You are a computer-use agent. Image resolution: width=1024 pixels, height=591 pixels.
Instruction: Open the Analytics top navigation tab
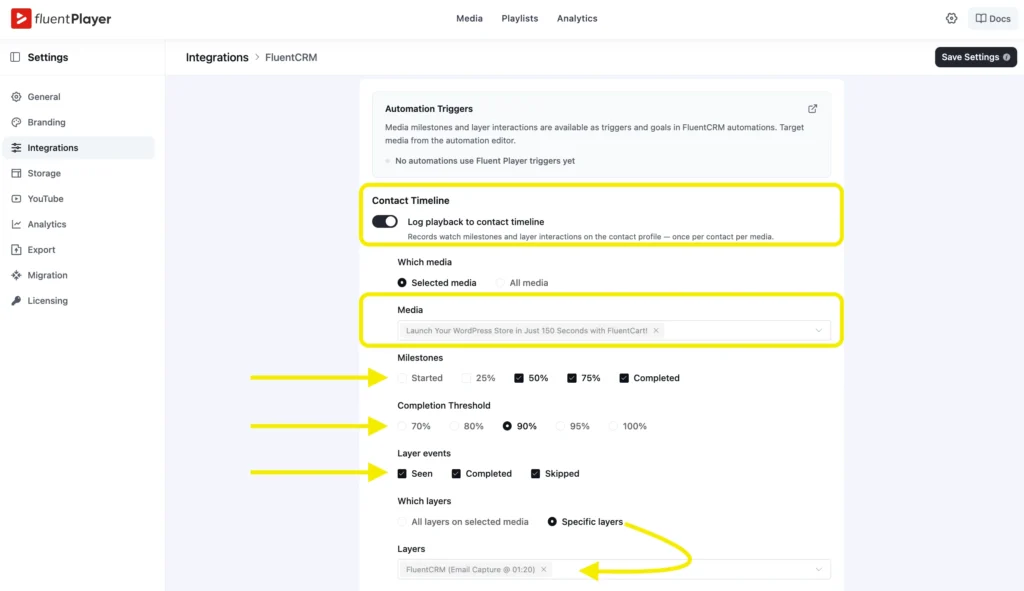(x=577, y=18)
